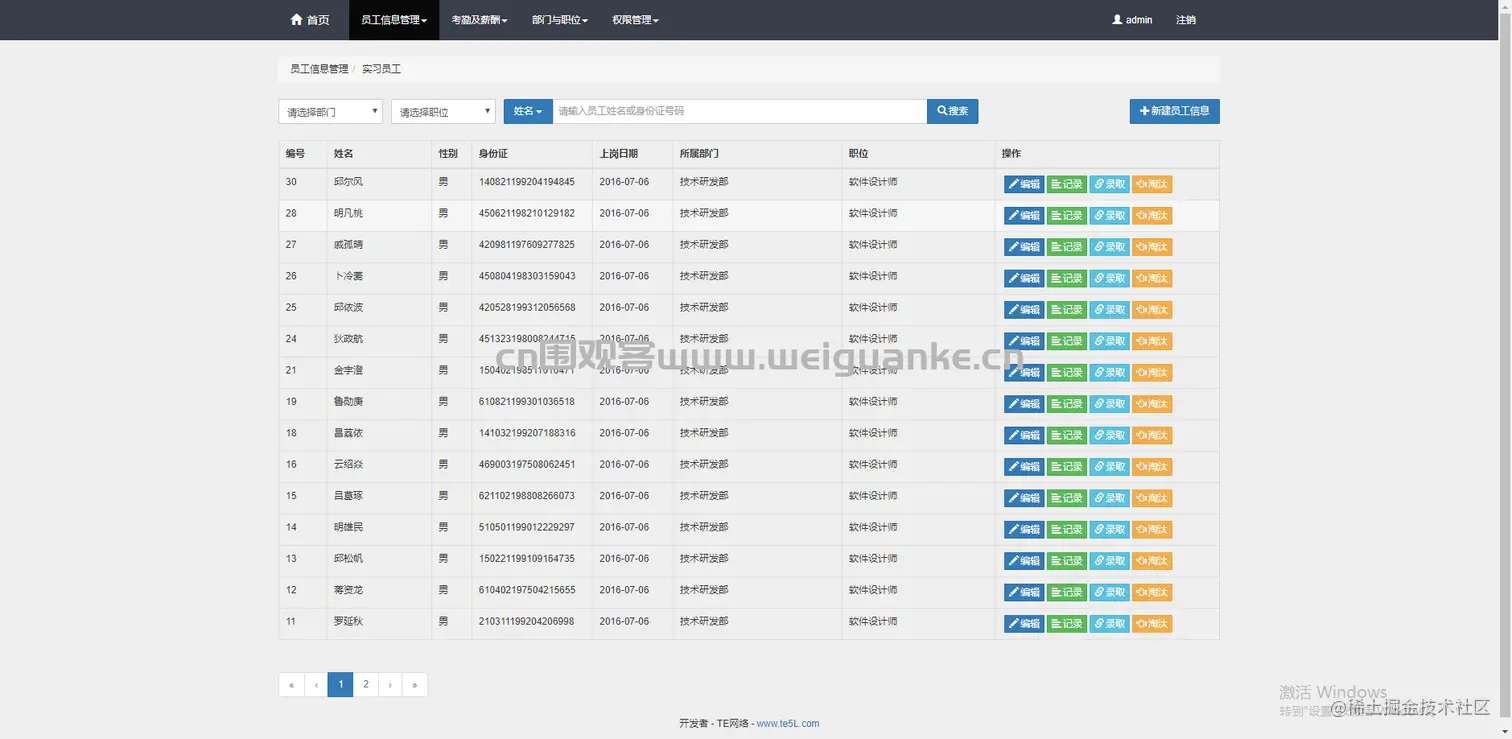Edit employee number 28
This screenshot has width=1512, height=739.
(1024, 215)
